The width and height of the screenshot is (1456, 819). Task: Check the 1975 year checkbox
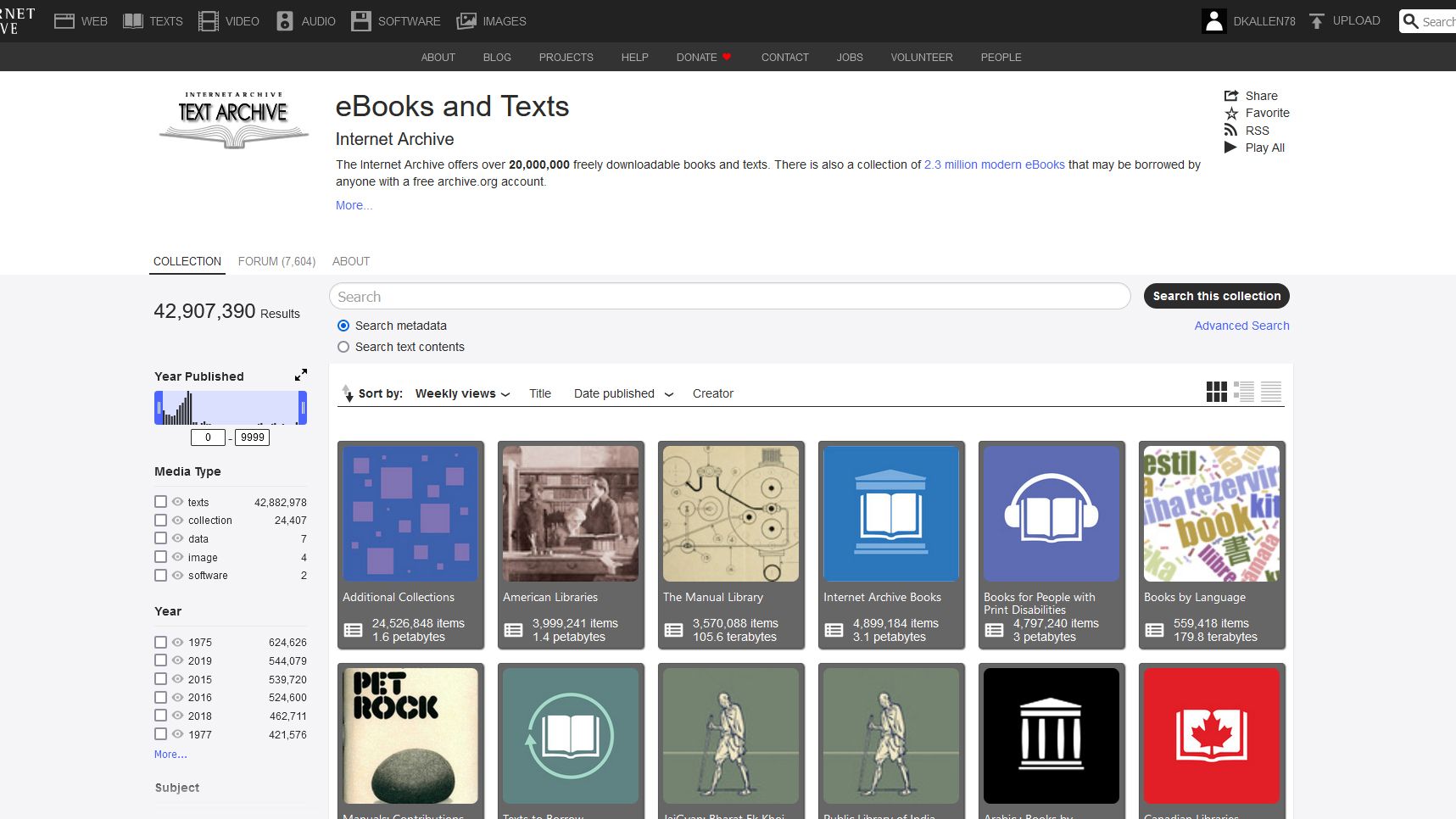pos(160,642)
